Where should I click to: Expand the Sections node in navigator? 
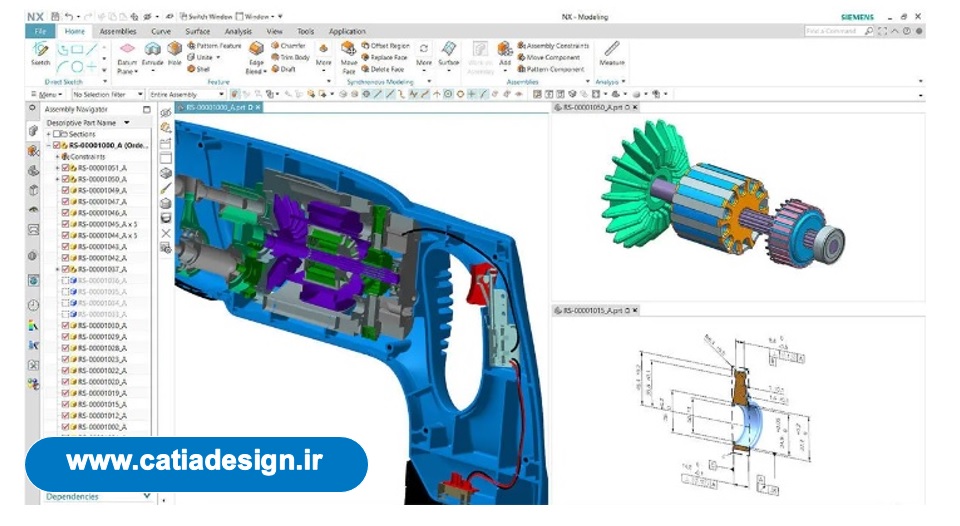pyautogui.click(x=48, y=134)
